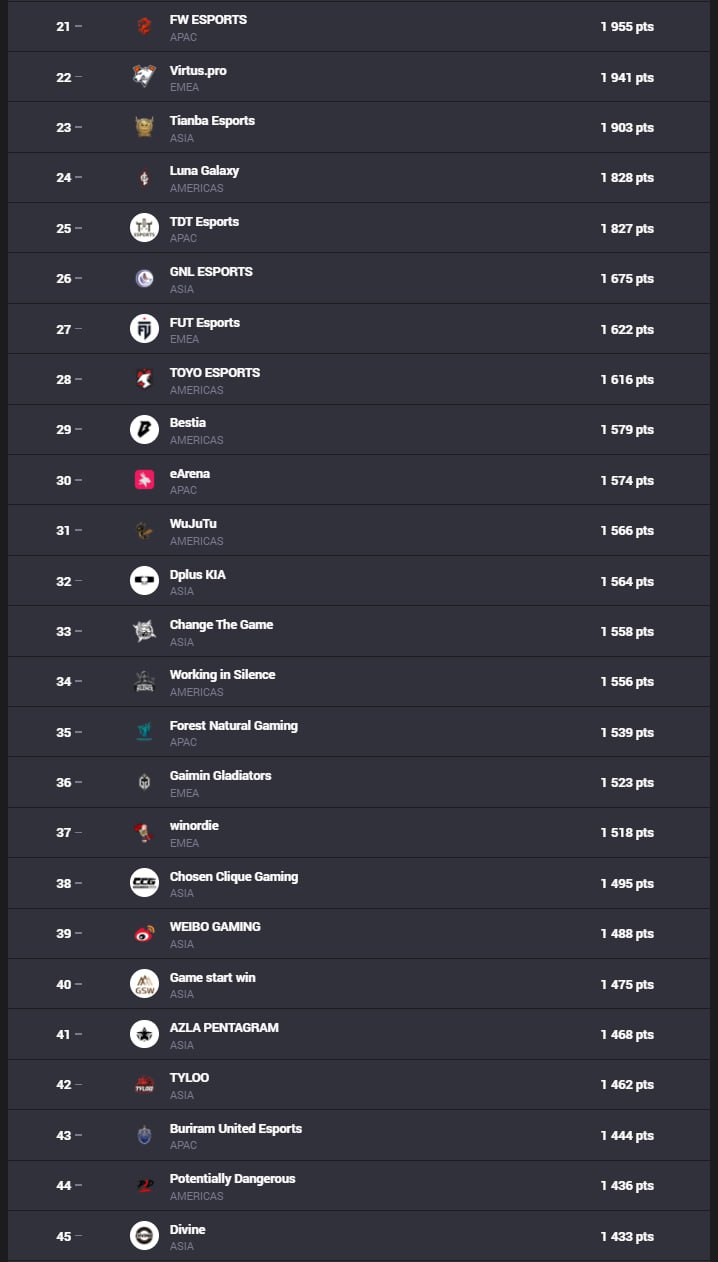Select the TDT Esports round logo
Image resolution: width=718 pixels, height=1262 pixels.
pyautogui.click(x=144, y=228)
